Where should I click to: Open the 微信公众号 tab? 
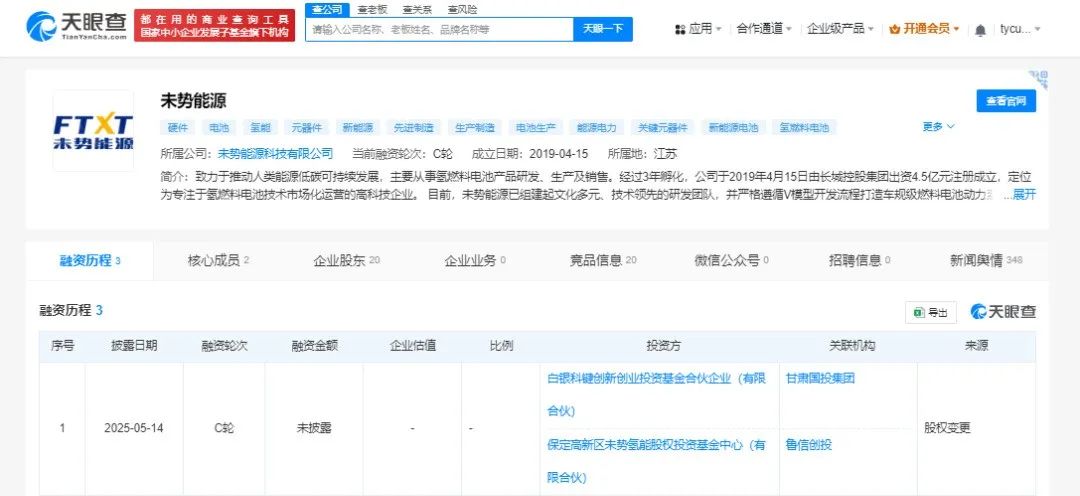click(731, 260)
